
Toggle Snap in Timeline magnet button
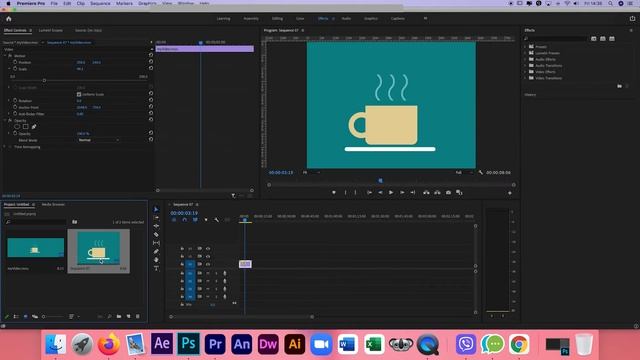(x=184, y=220)
